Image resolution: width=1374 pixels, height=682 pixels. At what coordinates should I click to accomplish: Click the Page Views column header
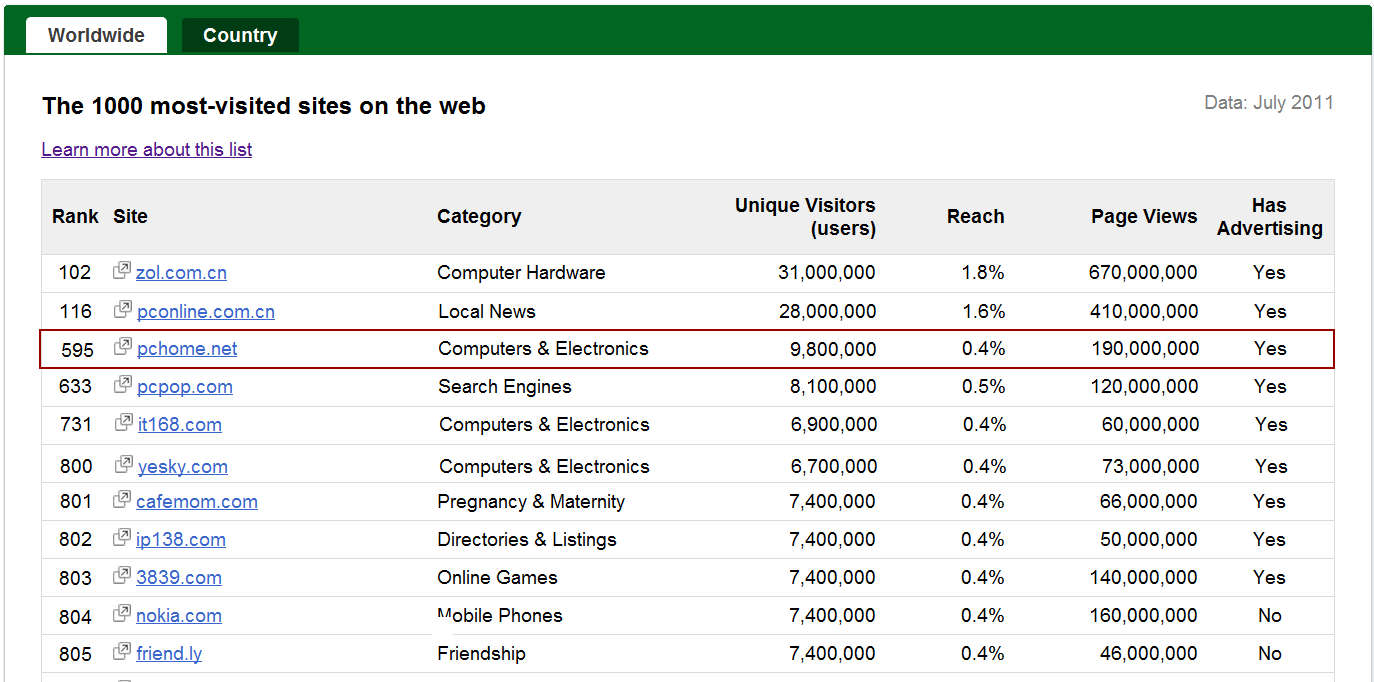tap(1144, 217)
